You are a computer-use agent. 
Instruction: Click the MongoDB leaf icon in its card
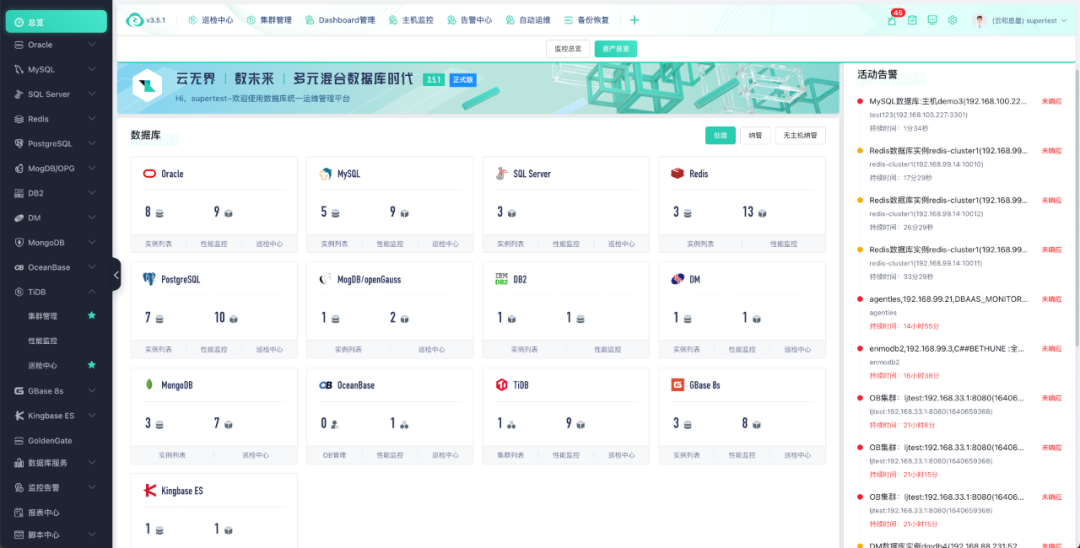pyautogui.click(x=149, y=385)
